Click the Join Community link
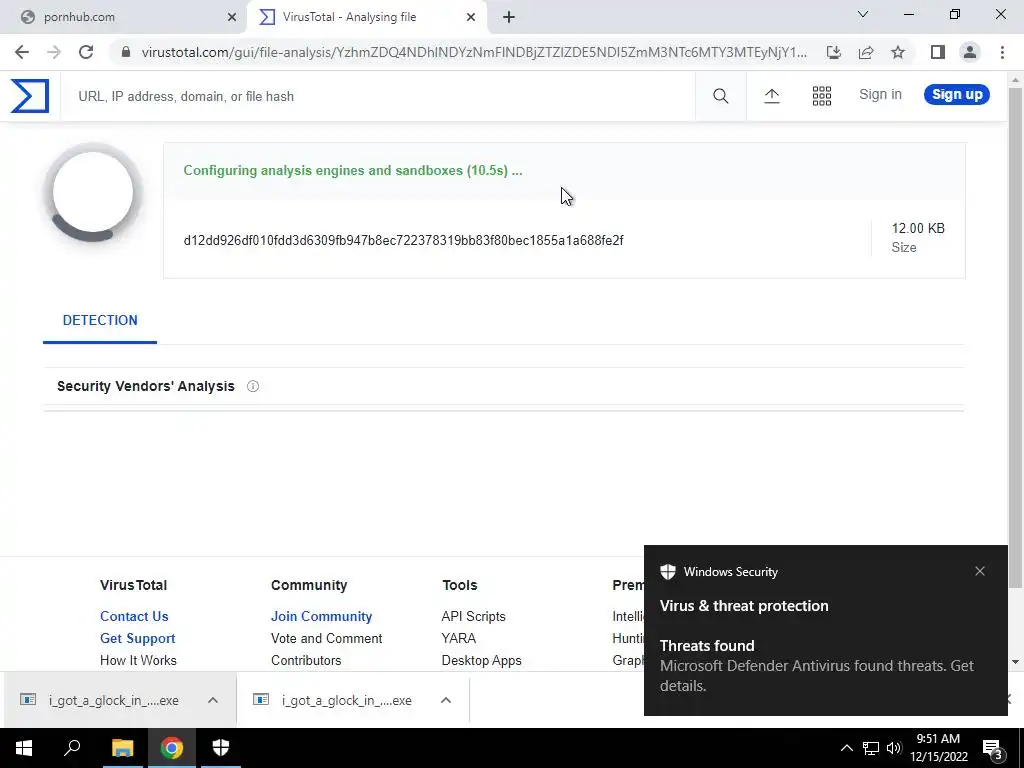This screenshot has height=768, width=1024. point(321,616)
